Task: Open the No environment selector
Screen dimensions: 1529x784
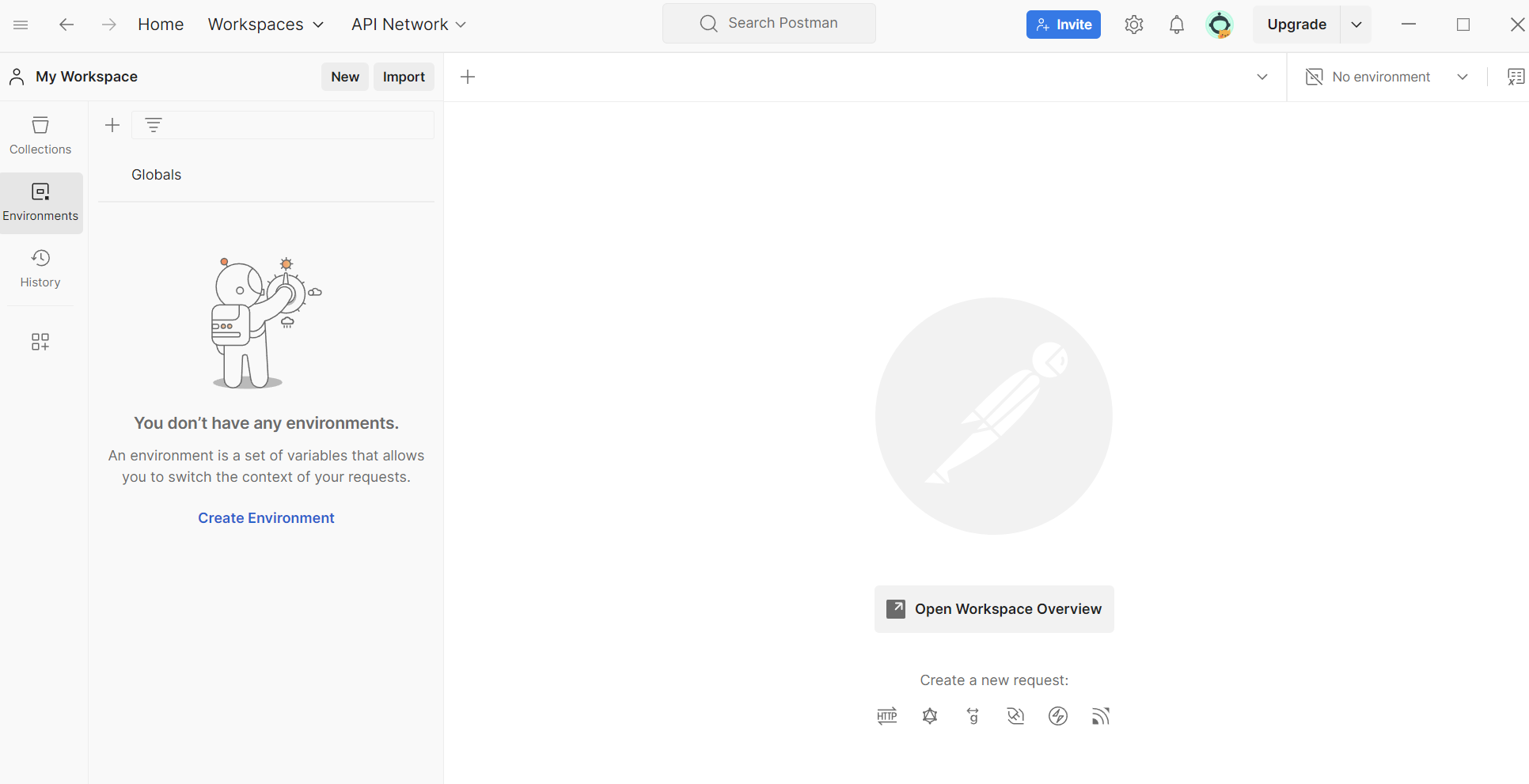Action: pyautogui.click(x=1387, y=77)
